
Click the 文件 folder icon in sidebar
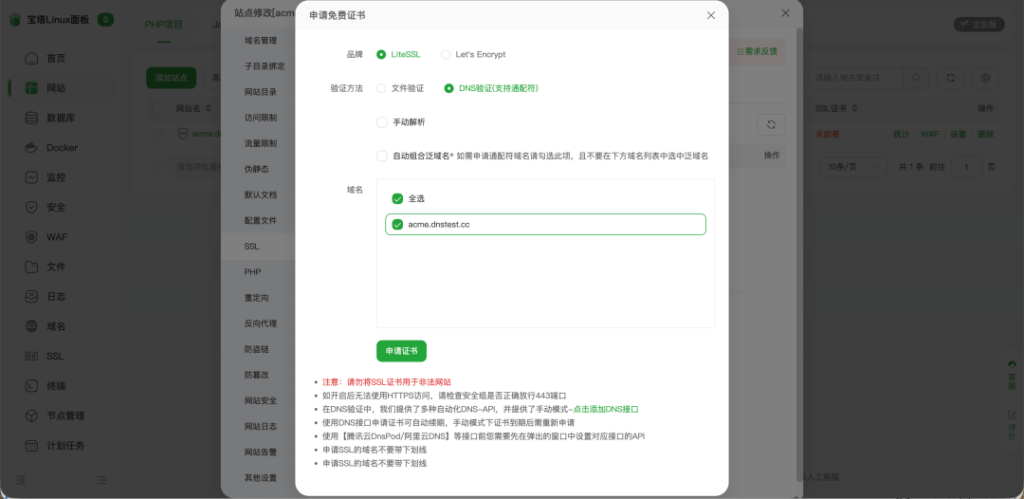[x=31, y=266]
